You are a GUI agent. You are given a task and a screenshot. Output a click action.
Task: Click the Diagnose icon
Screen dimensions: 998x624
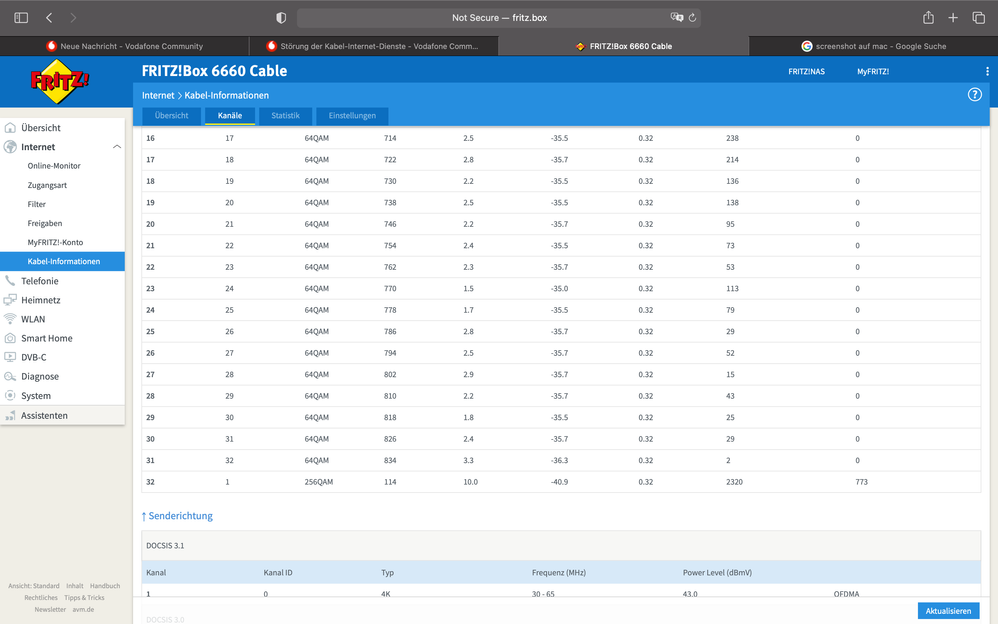10,376
